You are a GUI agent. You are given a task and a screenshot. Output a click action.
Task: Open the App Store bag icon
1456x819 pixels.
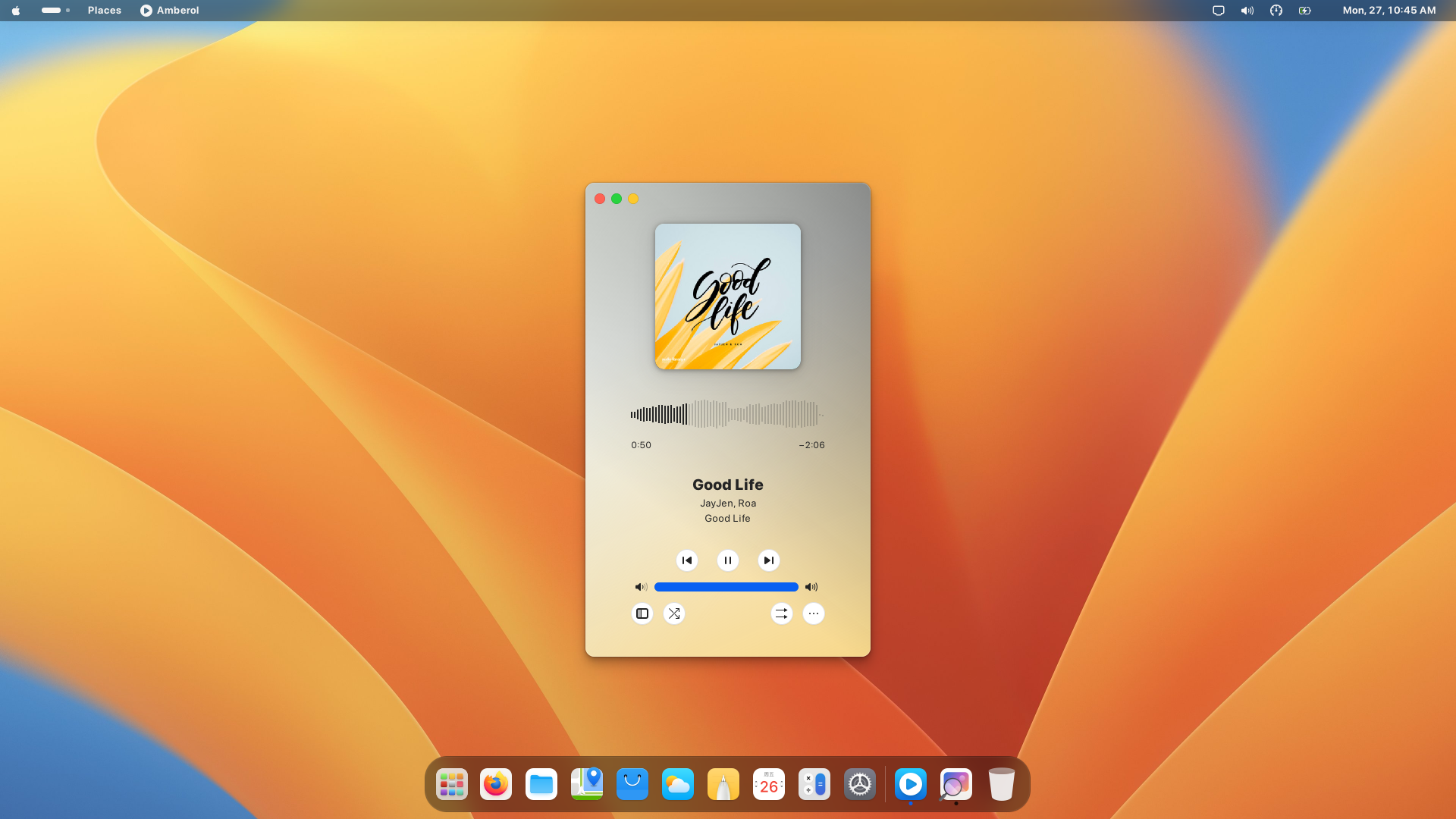pos(632,785)
